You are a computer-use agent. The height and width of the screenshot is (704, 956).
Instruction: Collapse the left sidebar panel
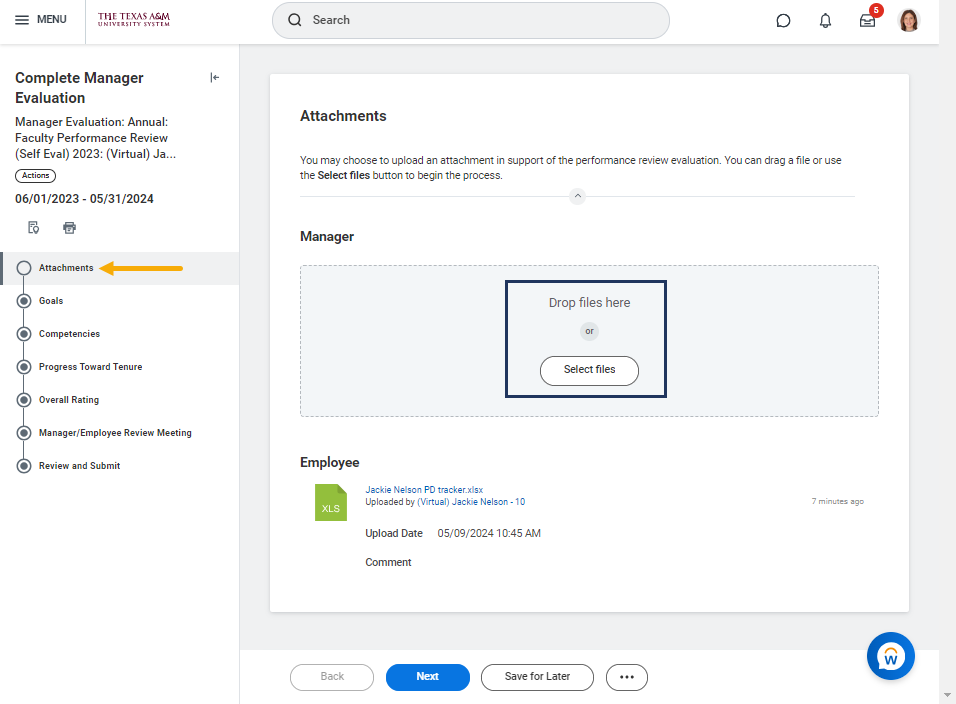214,78
